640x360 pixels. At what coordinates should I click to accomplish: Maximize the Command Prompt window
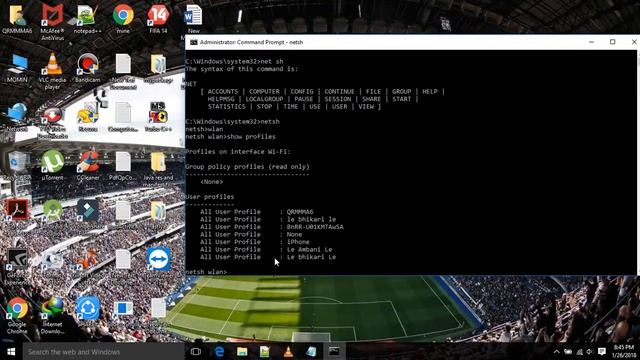612,42
